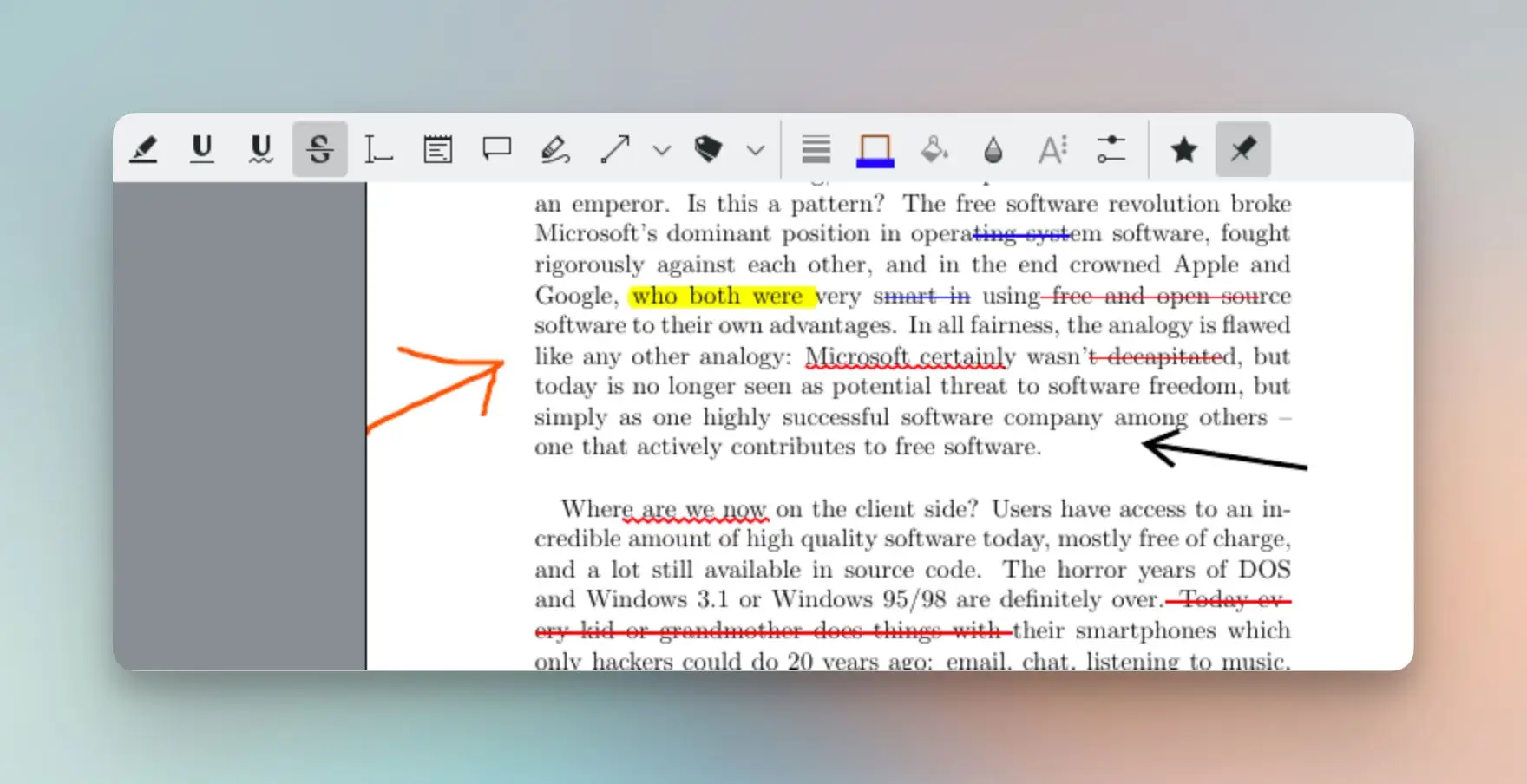
Task: Select the Underline annotation tool
Action: [x=202, y=149]
